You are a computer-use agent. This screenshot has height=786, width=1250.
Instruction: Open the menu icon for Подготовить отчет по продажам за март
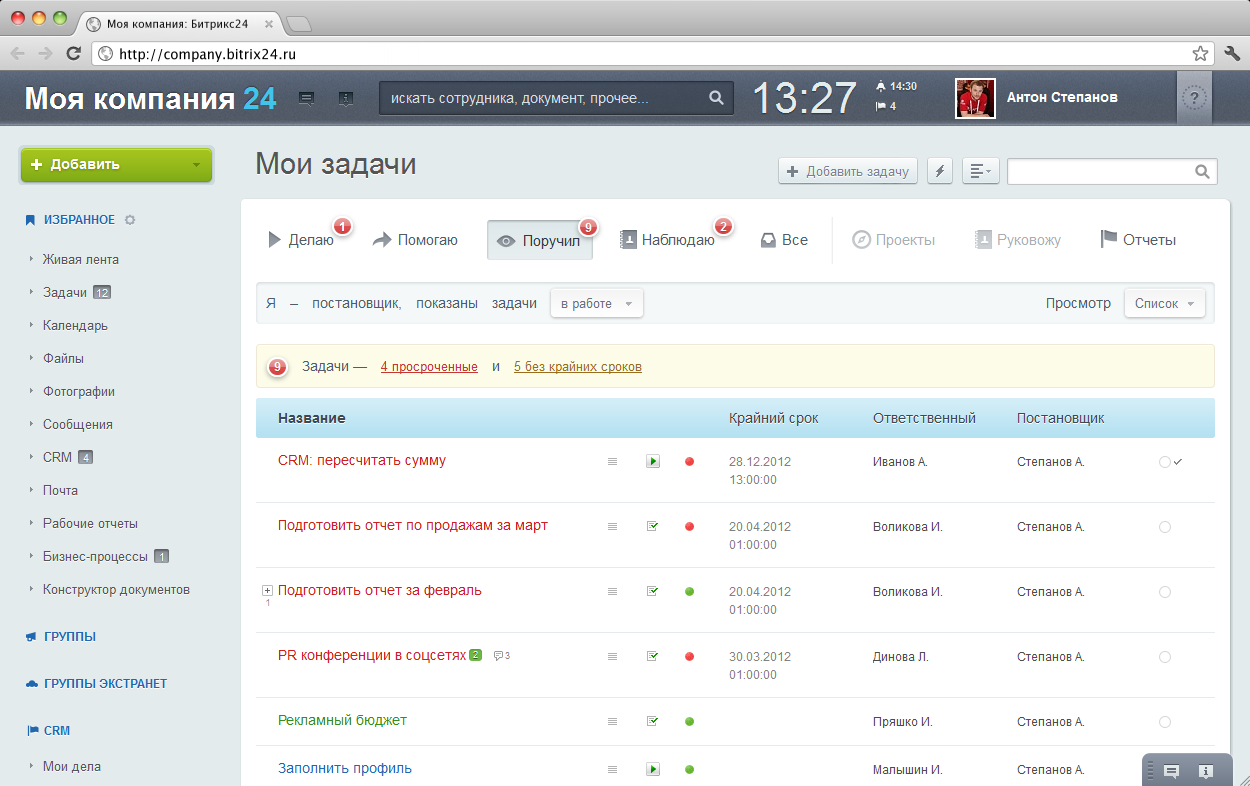[613, 526]
